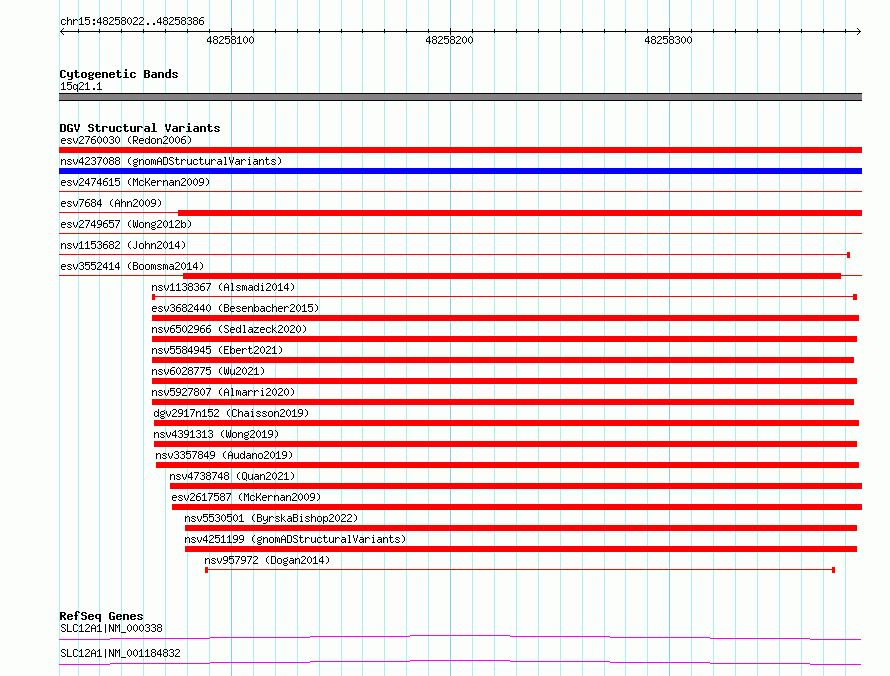Viewport: 890px width, 676px height.
Task: Click the RefSeq Genes track heading
Action: tap(101, 616)
